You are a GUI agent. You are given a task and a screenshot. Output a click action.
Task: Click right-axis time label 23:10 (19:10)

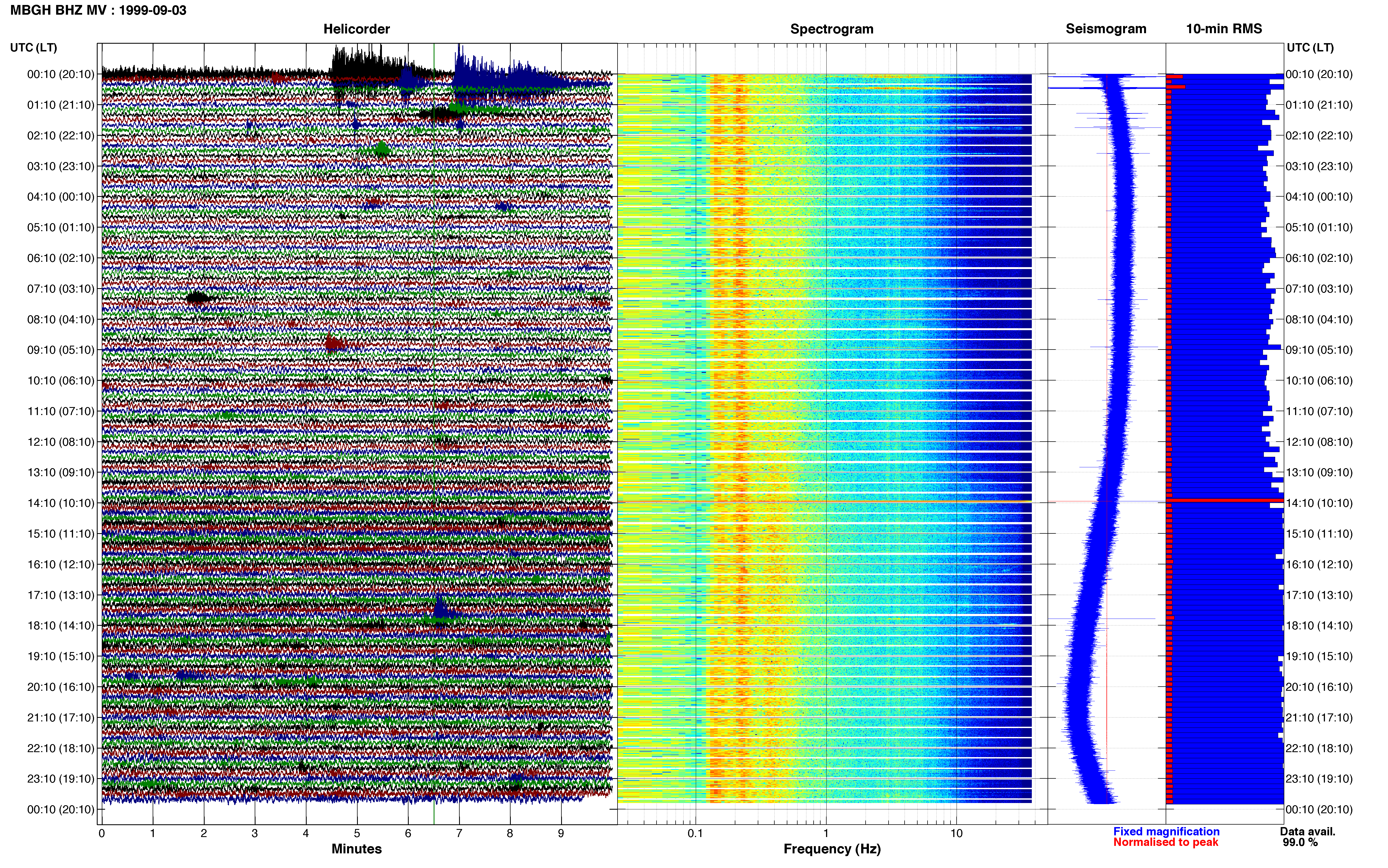pos(1319,778)
